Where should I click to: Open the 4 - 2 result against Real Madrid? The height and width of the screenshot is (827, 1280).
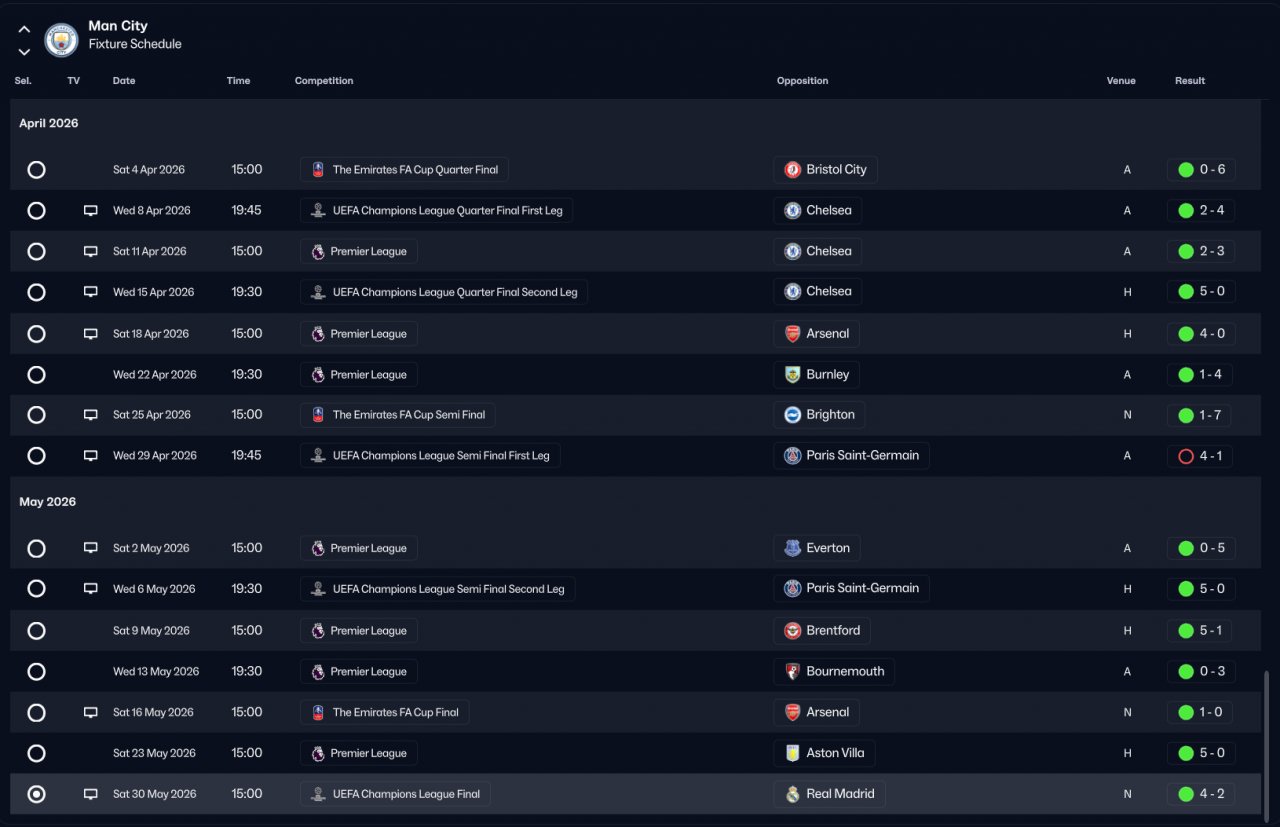[1201, 794]
